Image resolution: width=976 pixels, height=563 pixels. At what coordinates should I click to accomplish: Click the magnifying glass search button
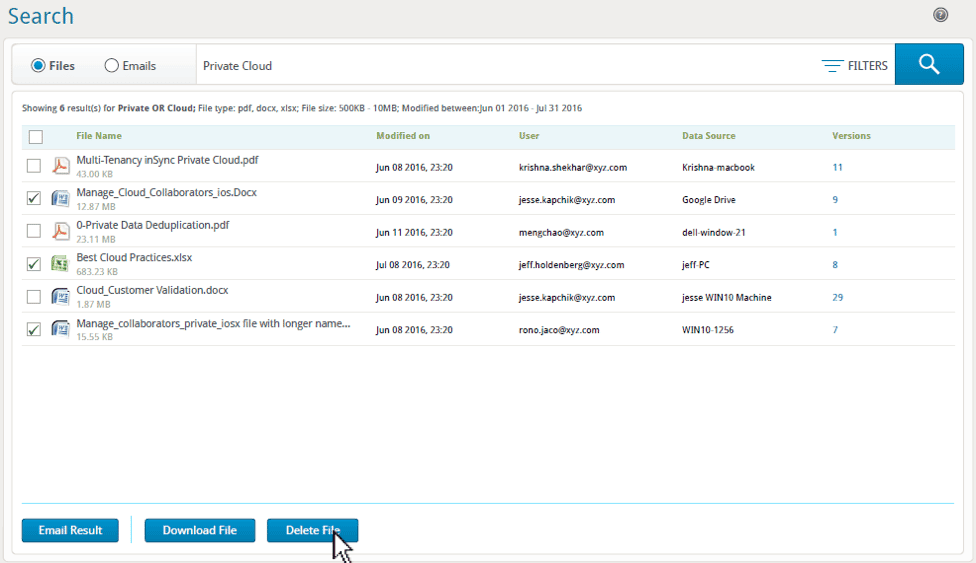point(929,65)
